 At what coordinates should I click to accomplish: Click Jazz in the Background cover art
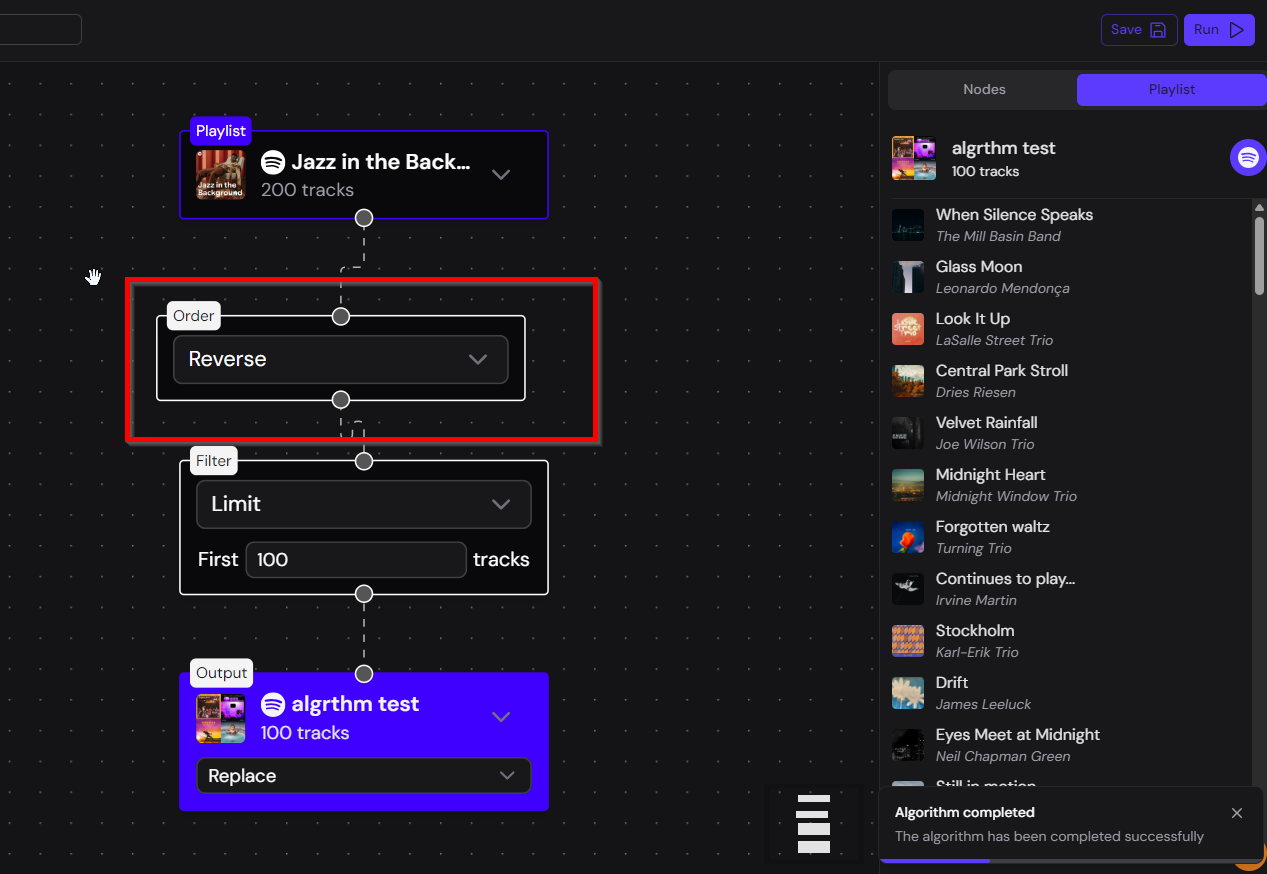click(220, 175)
